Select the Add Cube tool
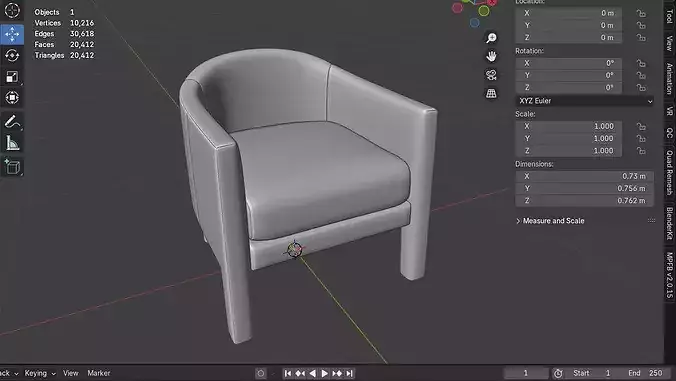This screenshot has height=381, width=676. click(x=12, y=167)
